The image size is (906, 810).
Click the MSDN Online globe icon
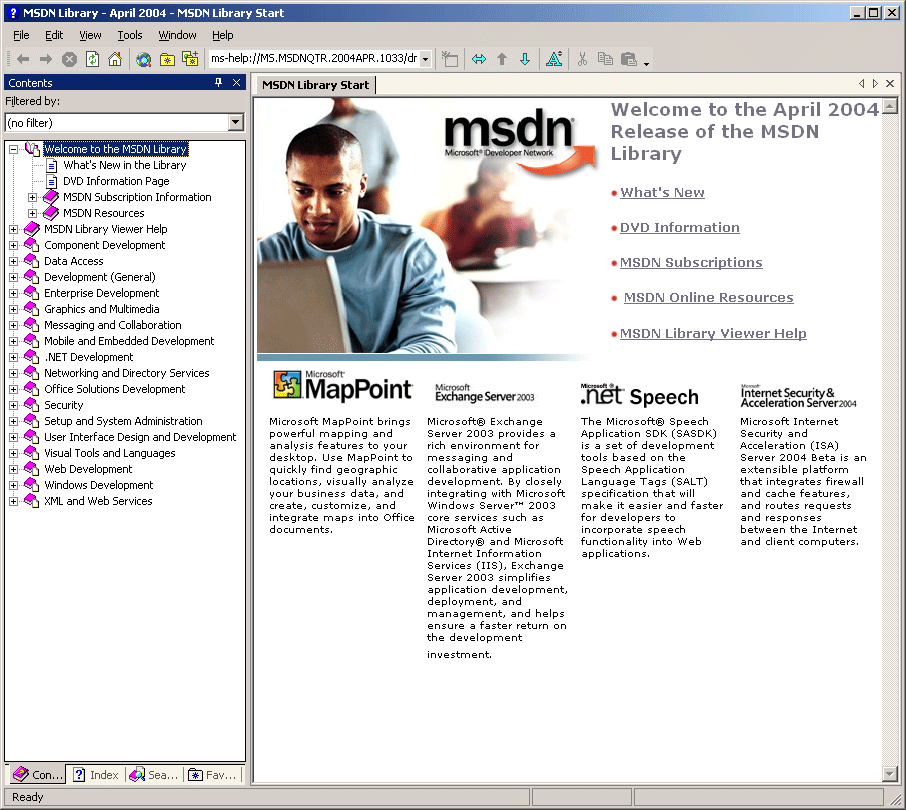coord(144,59)
